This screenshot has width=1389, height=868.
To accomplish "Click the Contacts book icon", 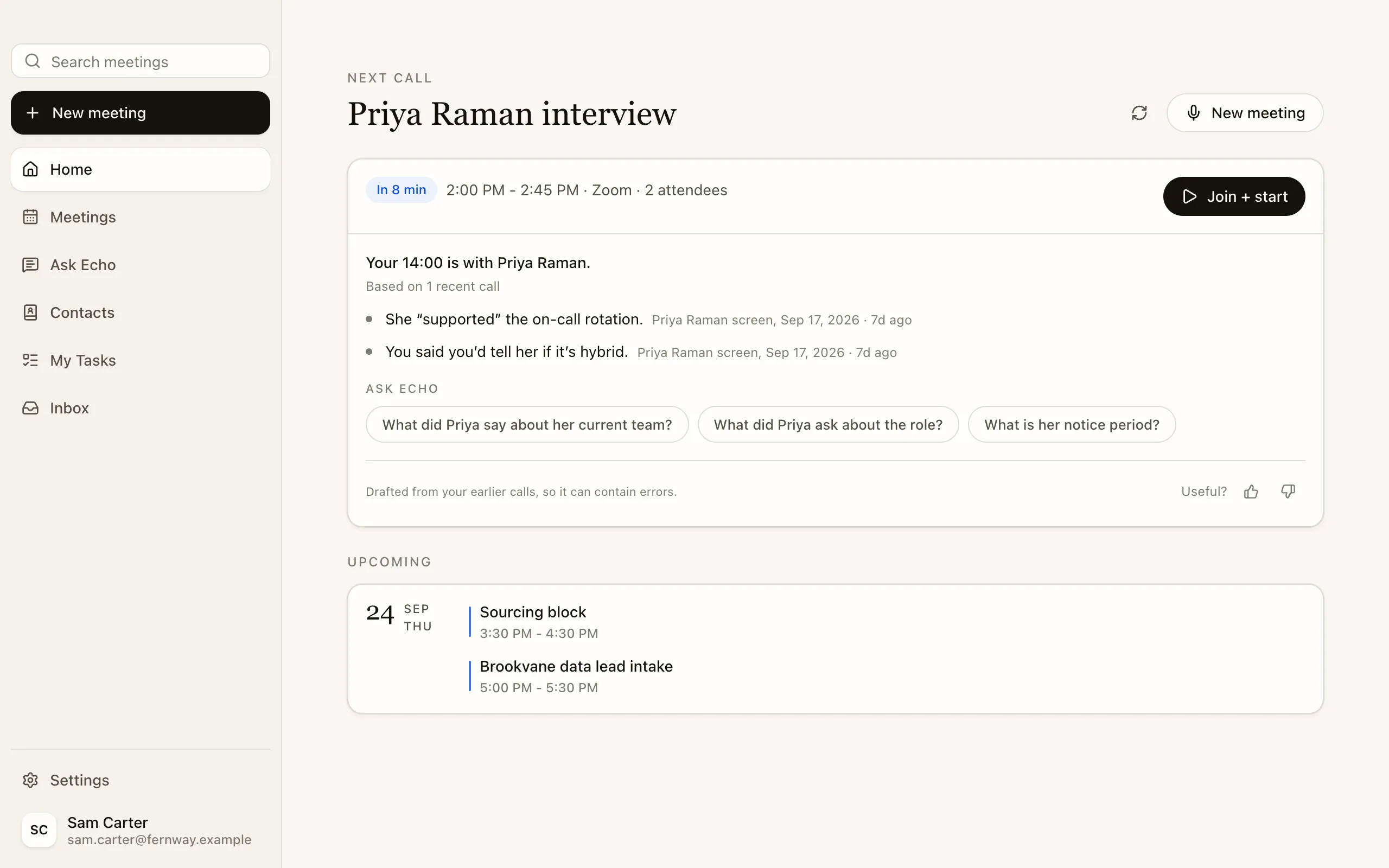I will click(x=30, y=312).
